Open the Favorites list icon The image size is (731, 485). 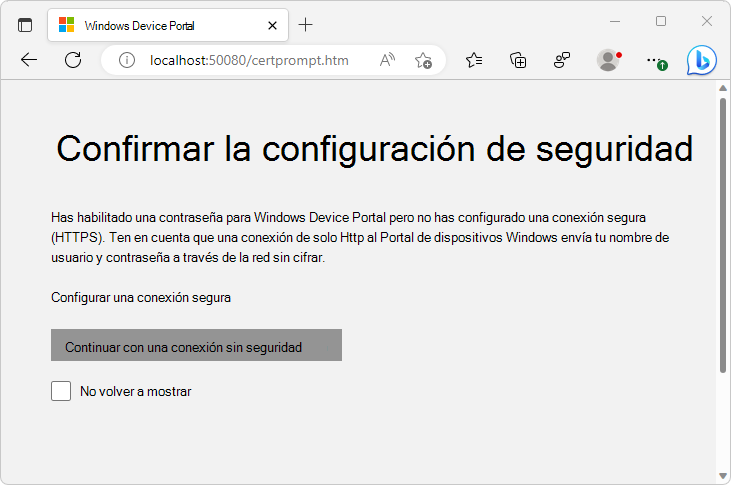point(474,60)
